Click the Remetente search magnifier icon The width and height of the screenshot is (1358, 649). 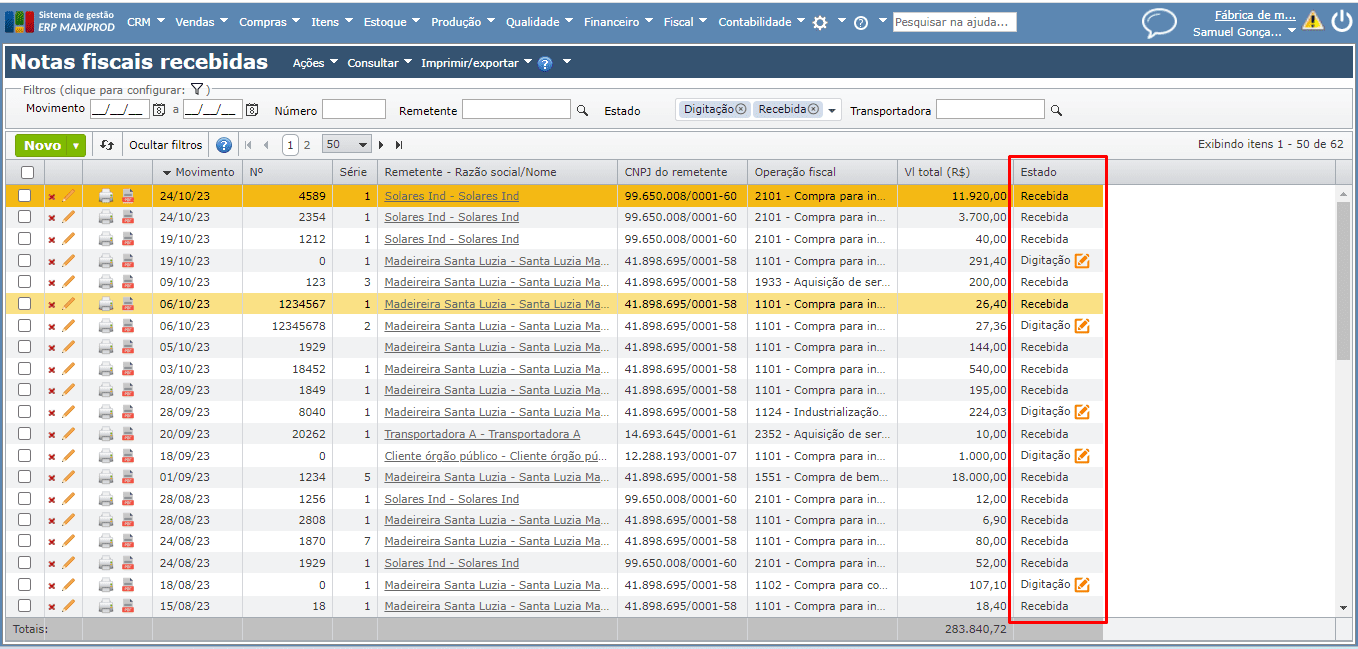pos(583,111)
